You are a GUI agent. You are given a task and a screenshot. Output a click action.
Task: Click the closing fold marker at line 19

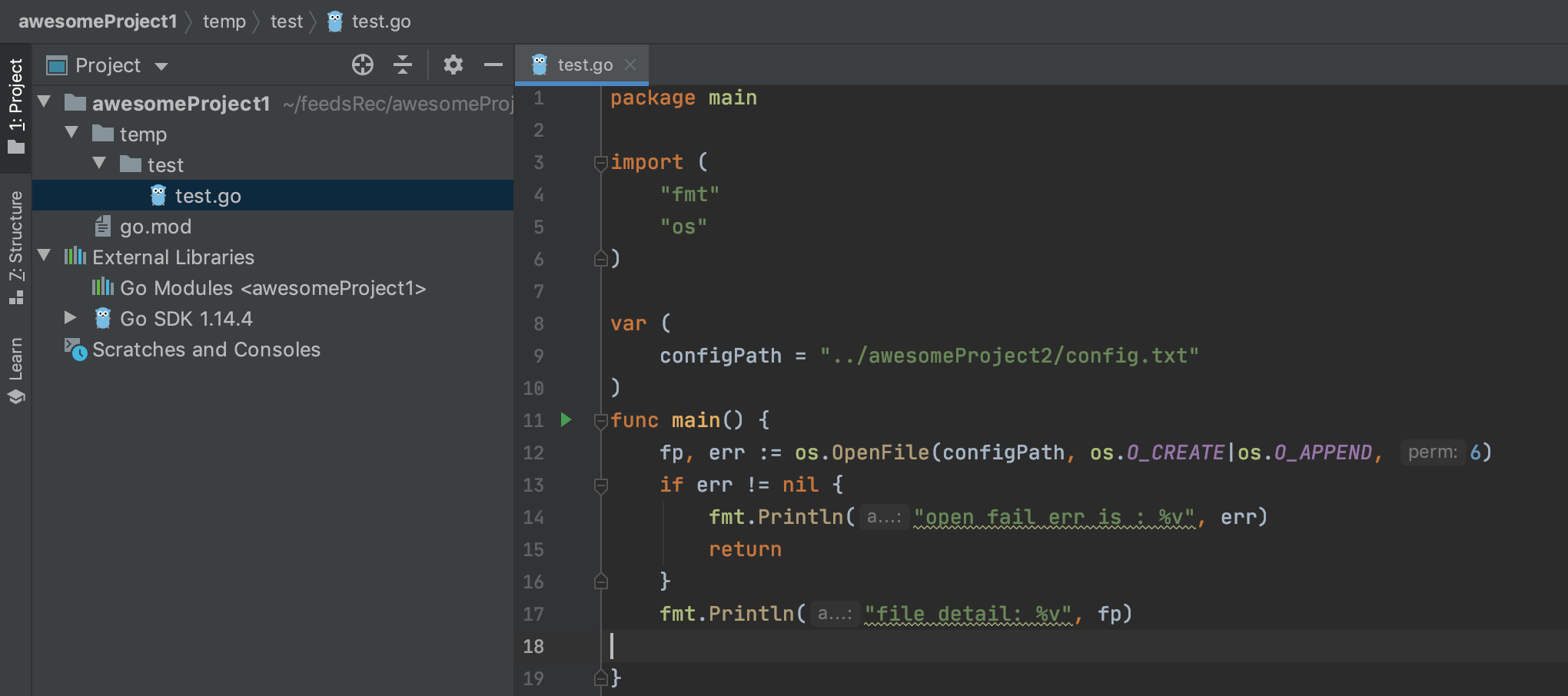pos(601,678)
